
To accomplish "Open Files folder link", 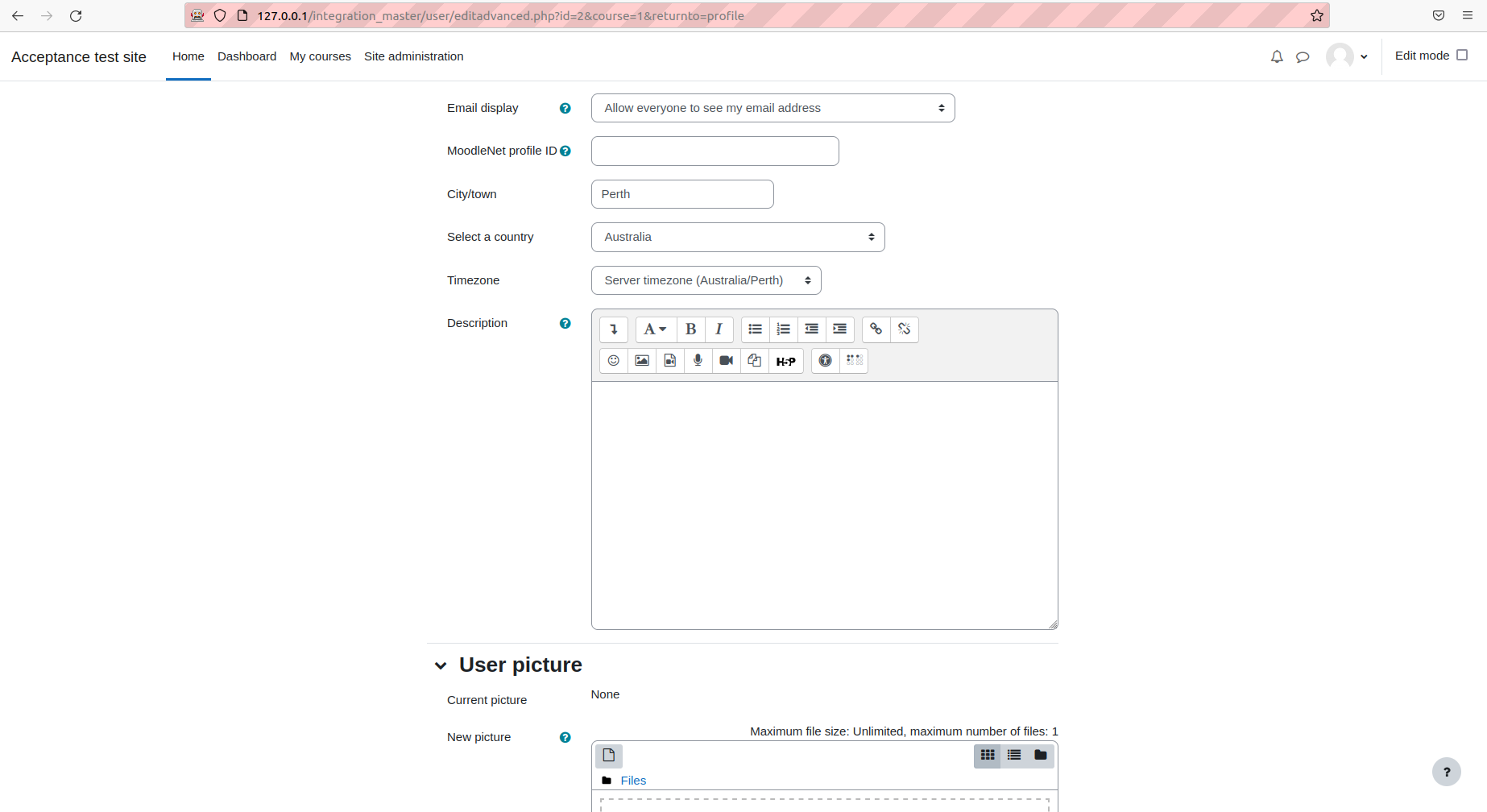I will pyautogui.click(x=633, y=781).
